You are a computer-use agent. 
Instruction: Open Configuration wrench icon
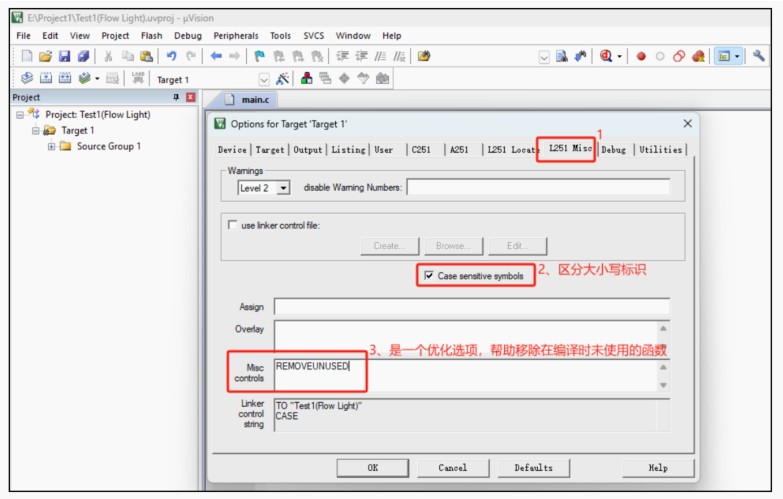click(x=759, y=57)
